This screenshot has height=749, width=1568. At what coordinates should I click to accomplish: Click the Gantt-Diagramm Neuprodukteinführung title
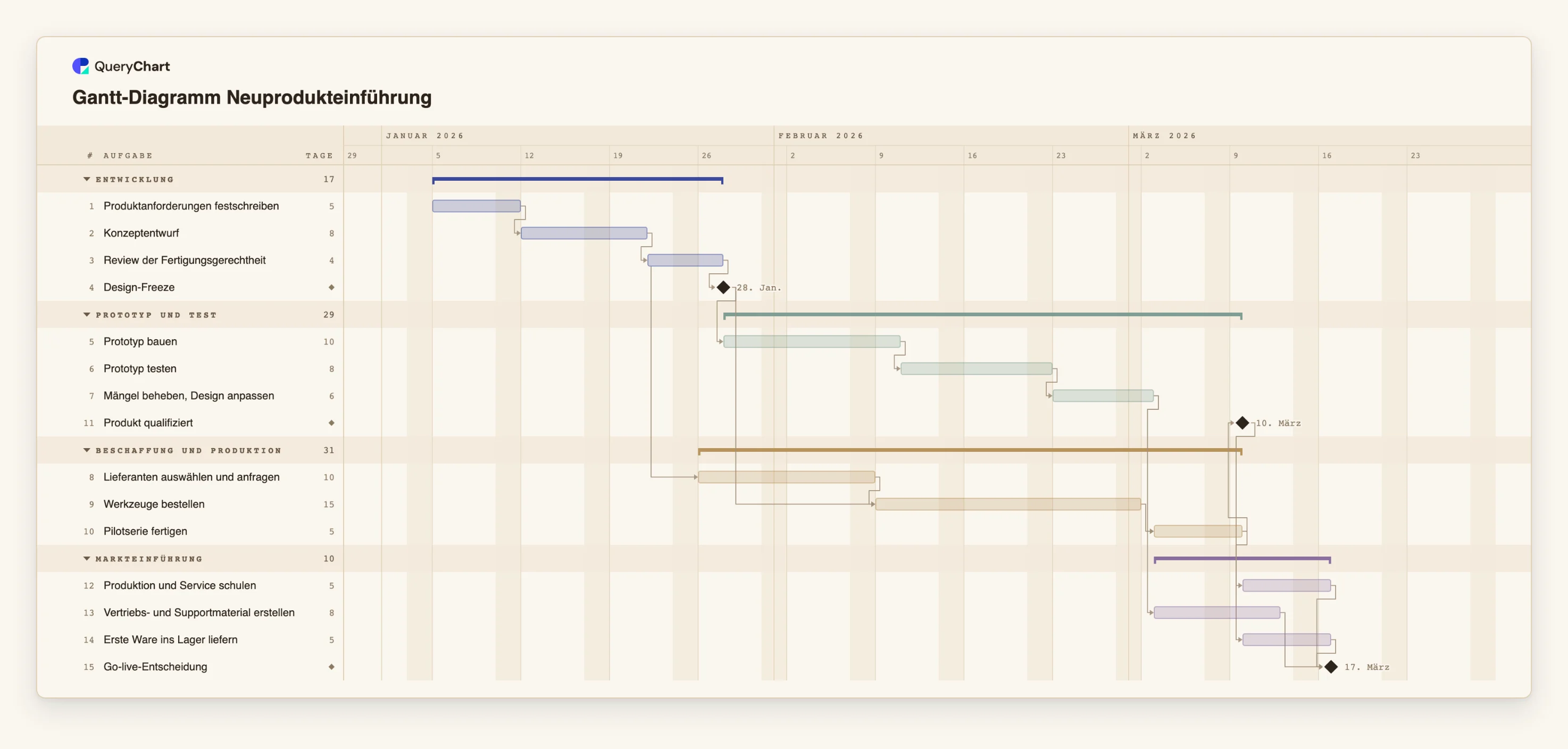(x=252, y=97)
